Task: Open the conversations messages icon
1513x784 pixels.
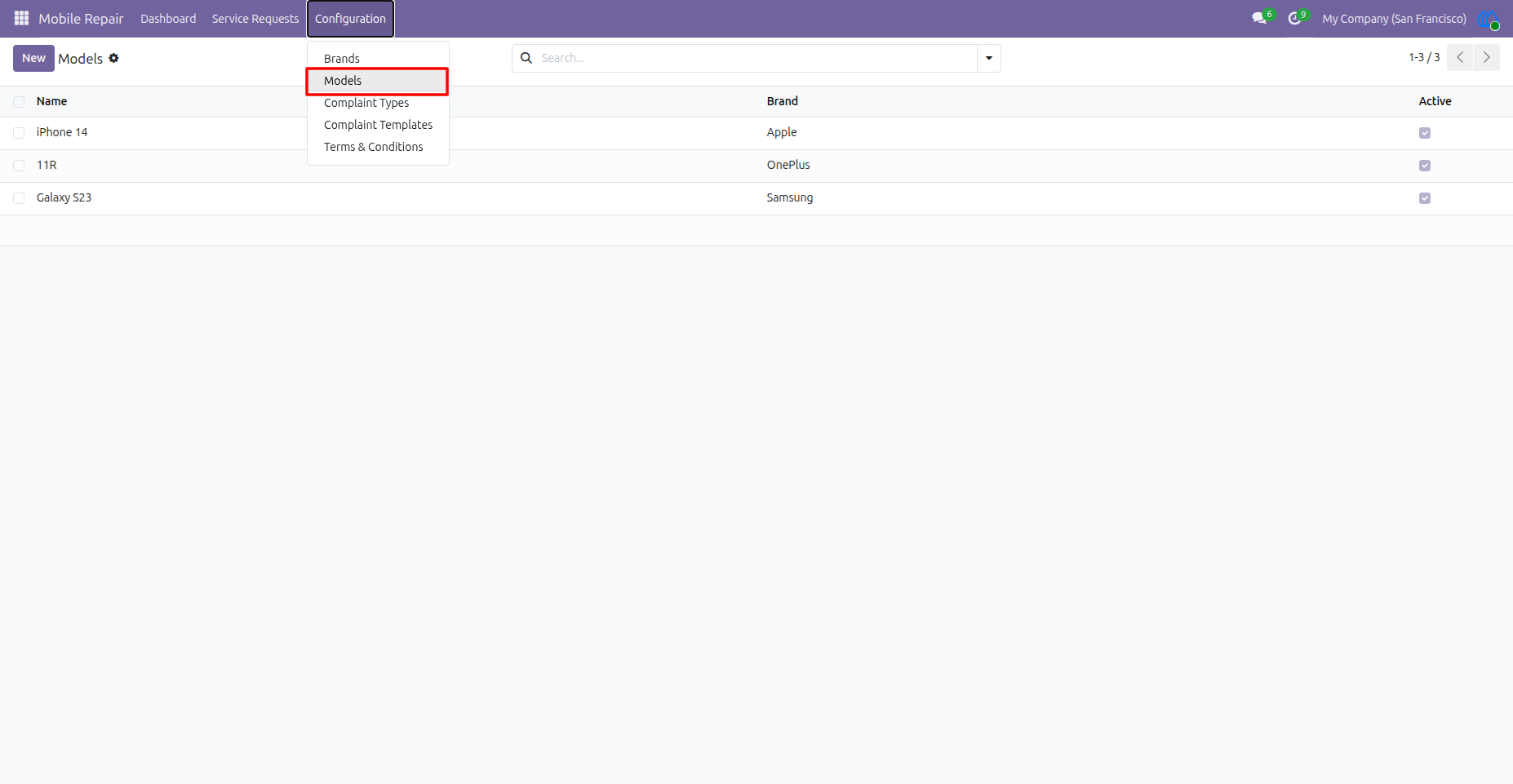Action: (1259, 18)
